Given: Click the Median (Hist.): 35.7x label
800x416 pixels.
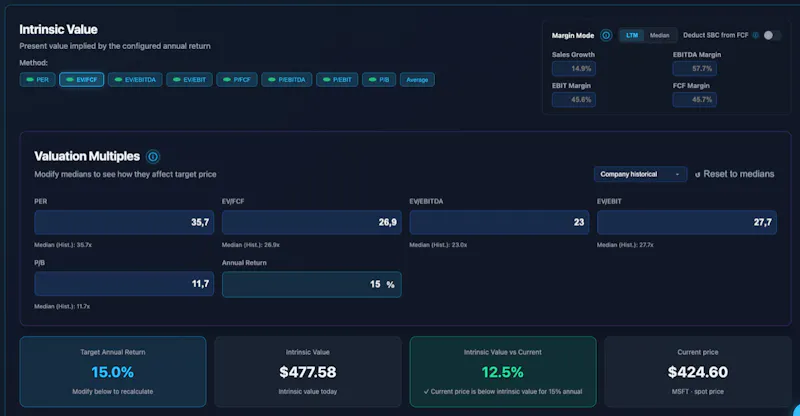Looking at the screenshot, I should [63, 245].
